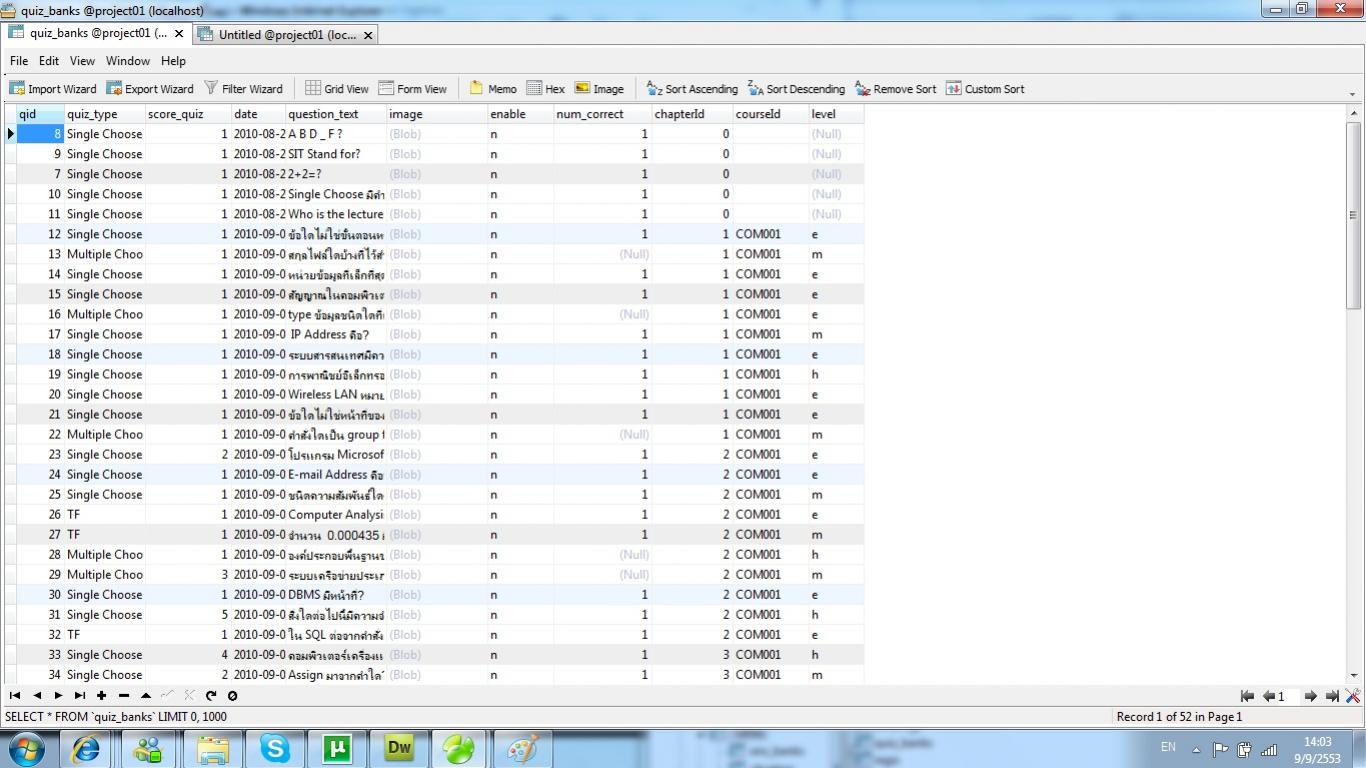Viewport: 1366px width, 768px height.
Task: Click the quiz_type column header
Action: coord(105,114)
